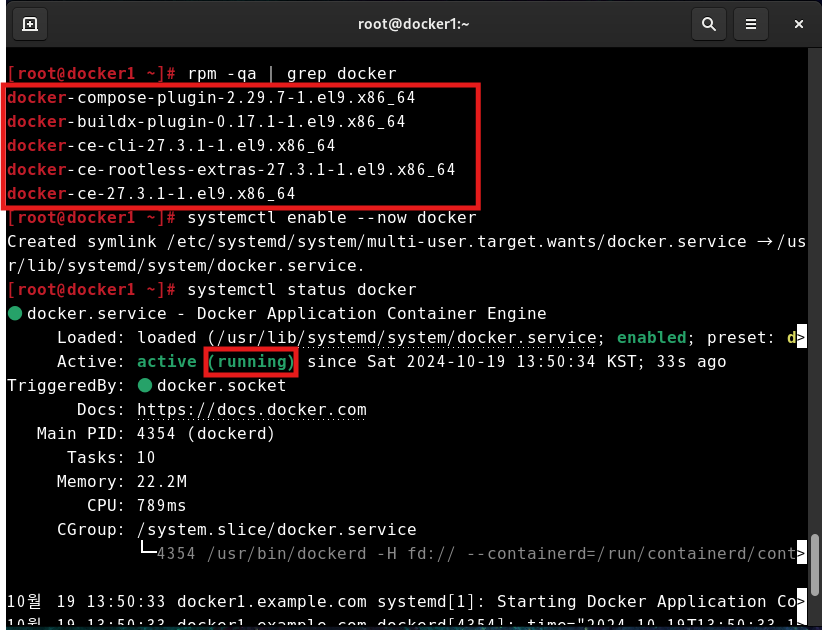Screen dimensions: 822x630
Task: Click the green dot before docker.service
Action: (x=15, y=313)
